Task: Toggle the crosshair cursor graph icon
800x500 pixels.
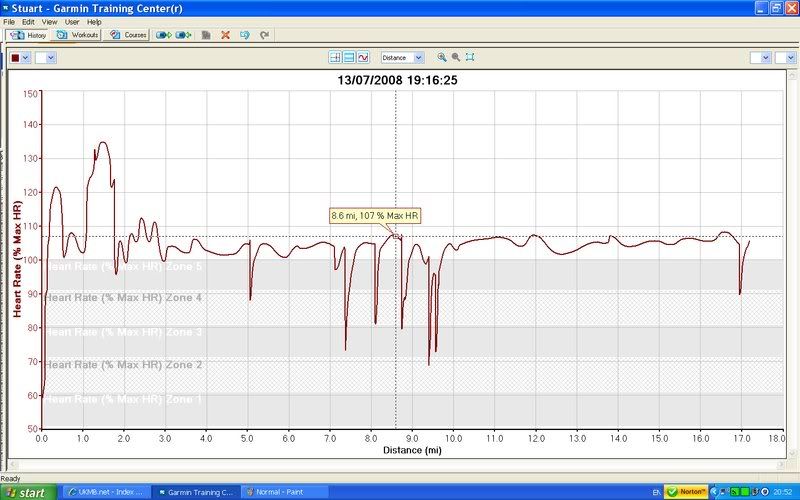Action: tap(335, 57)
